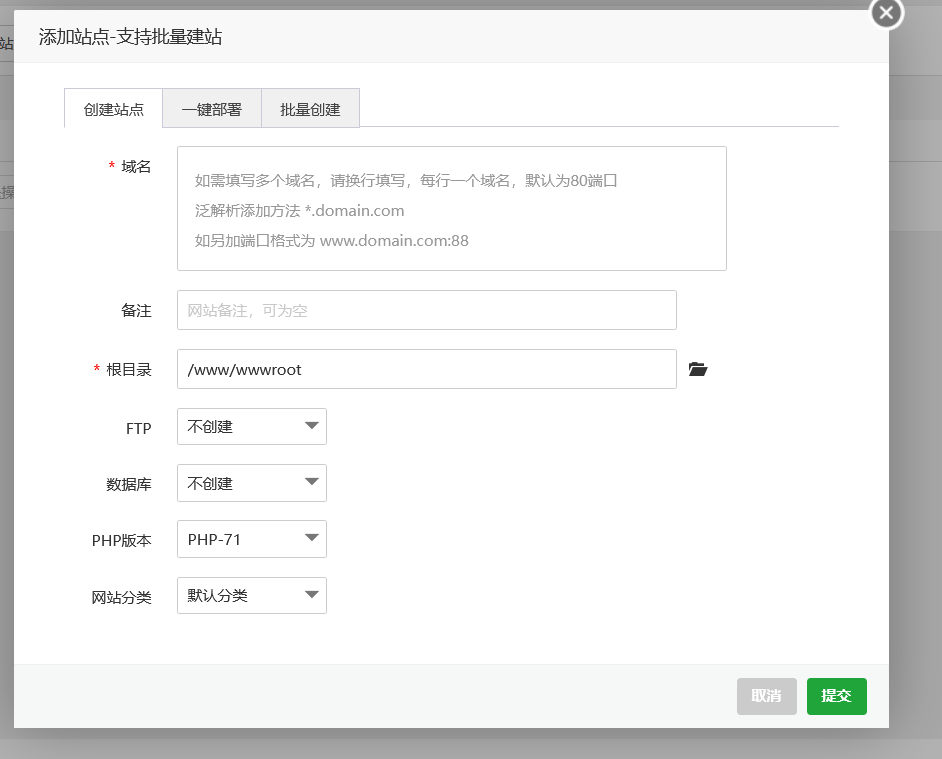Image resolution: width=942 pixels, height=759 pixels.
Task: Open the PHP-71 version dropdown
Action: click(251, 540)
